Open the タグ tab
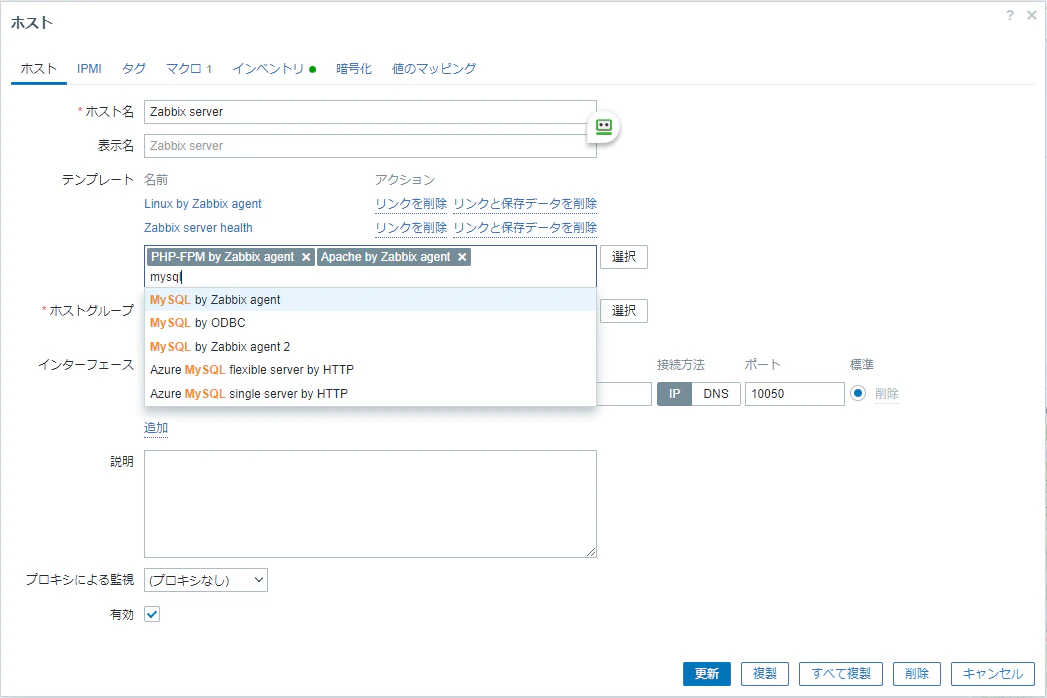 (134, 69)
